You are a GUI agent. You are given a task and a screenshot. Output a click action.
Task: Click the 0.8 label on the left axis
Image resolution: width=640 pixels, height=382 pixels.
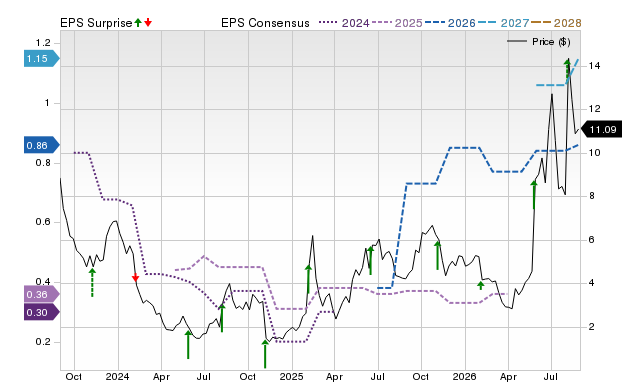pyautogui.click(x=43, y=163)
